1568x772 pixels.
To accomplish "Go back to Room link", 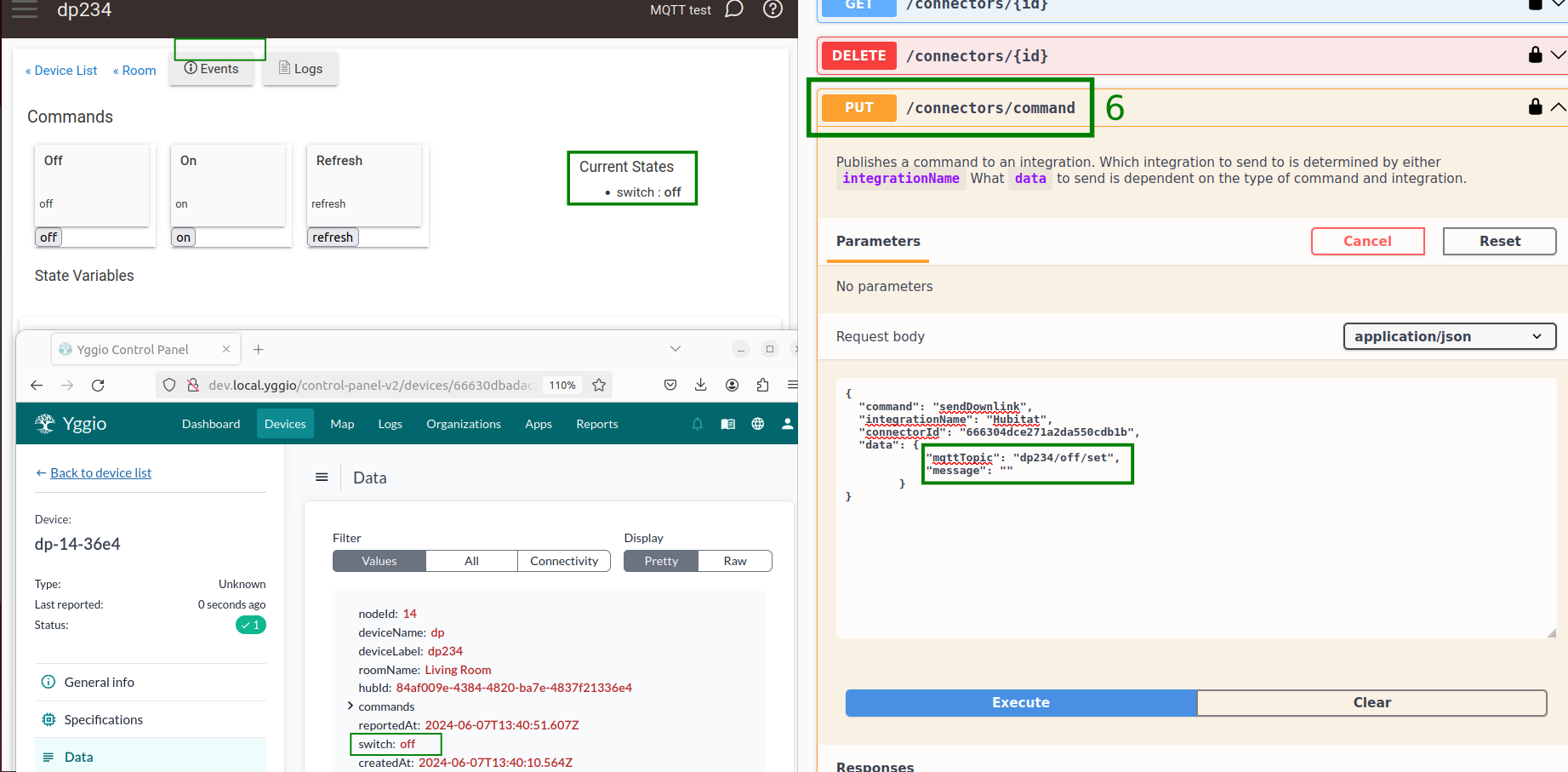I will click(x=134, y=71).
